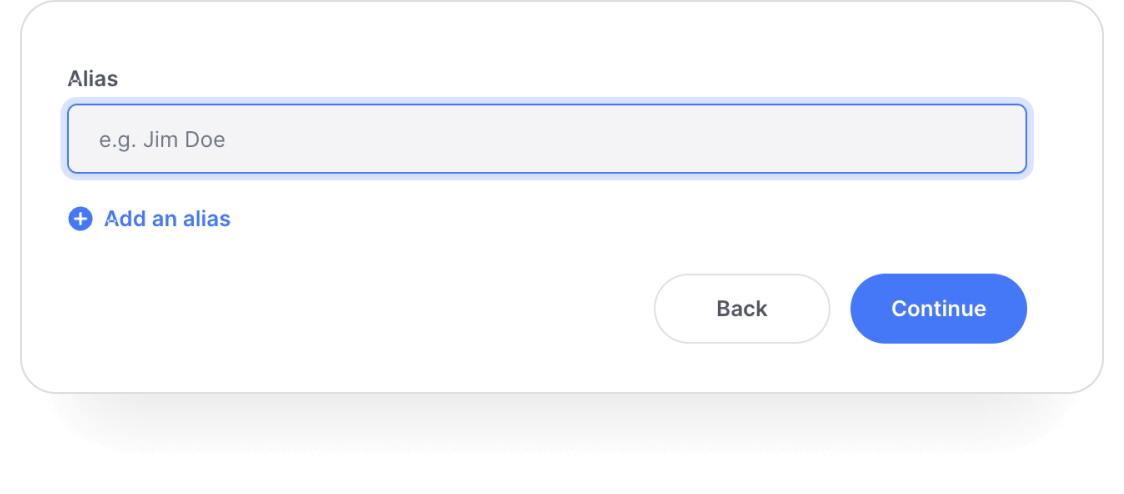Viewport: 1124px width, 494px height.
Task: Click the Continue button
Action: pyautogui.click(x=938, y=308)
